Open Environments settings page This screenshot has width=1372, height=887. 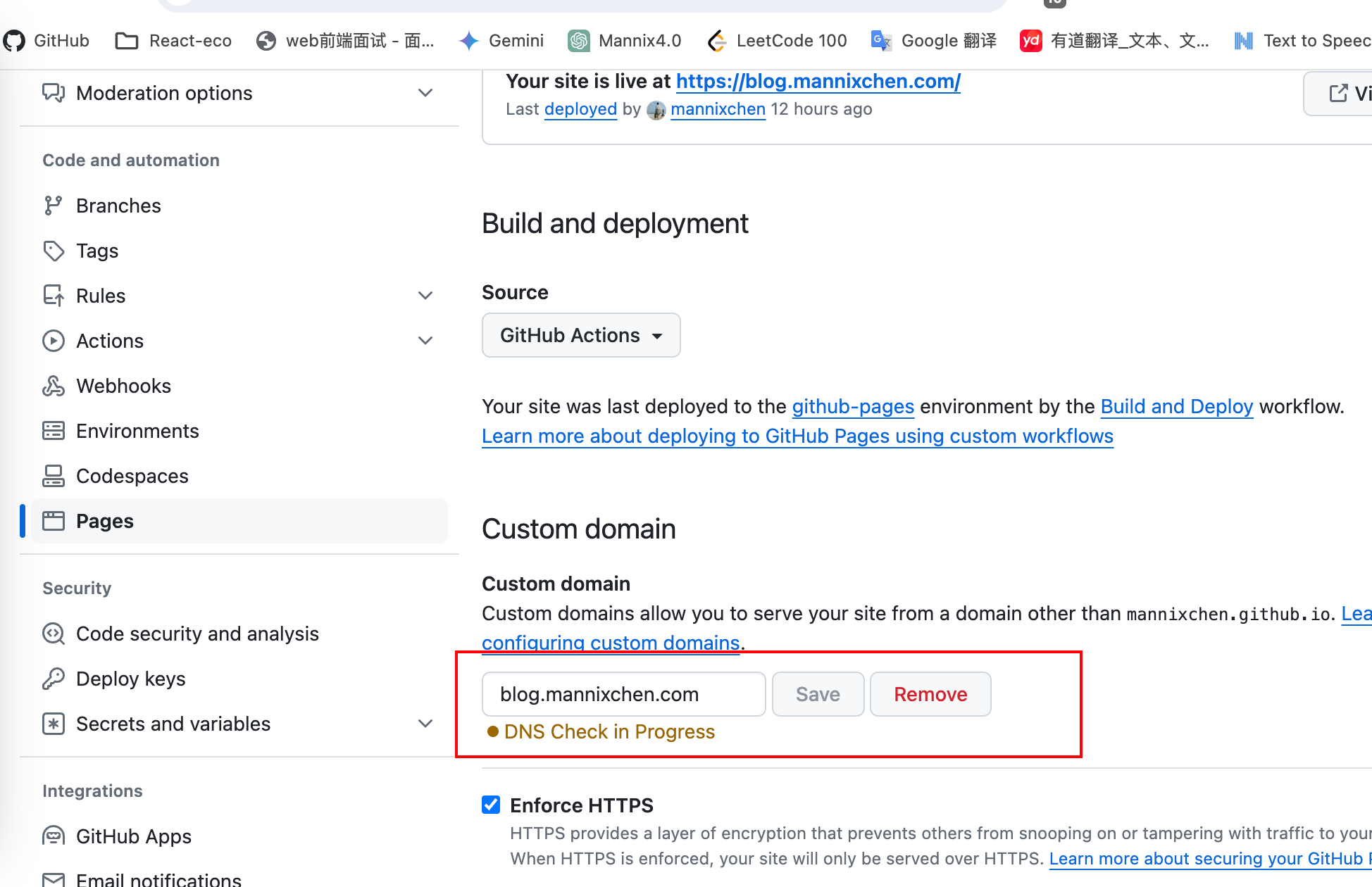239,431
